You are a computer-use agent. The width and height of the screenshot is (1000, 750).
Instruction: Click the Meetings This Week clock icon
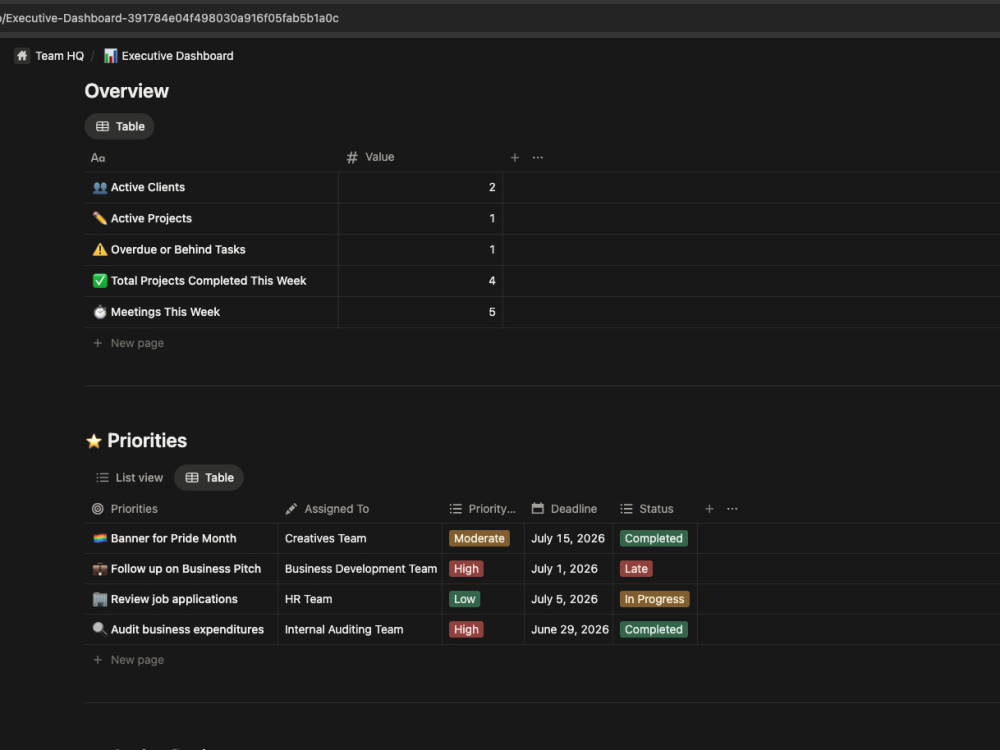click(100, 312)
